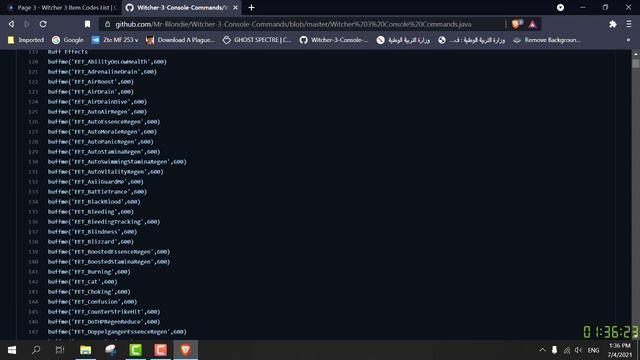Select the Witcher-3-Console-Commands GitHub tab
The image size is (640, 360).
[x=182, y=7]
